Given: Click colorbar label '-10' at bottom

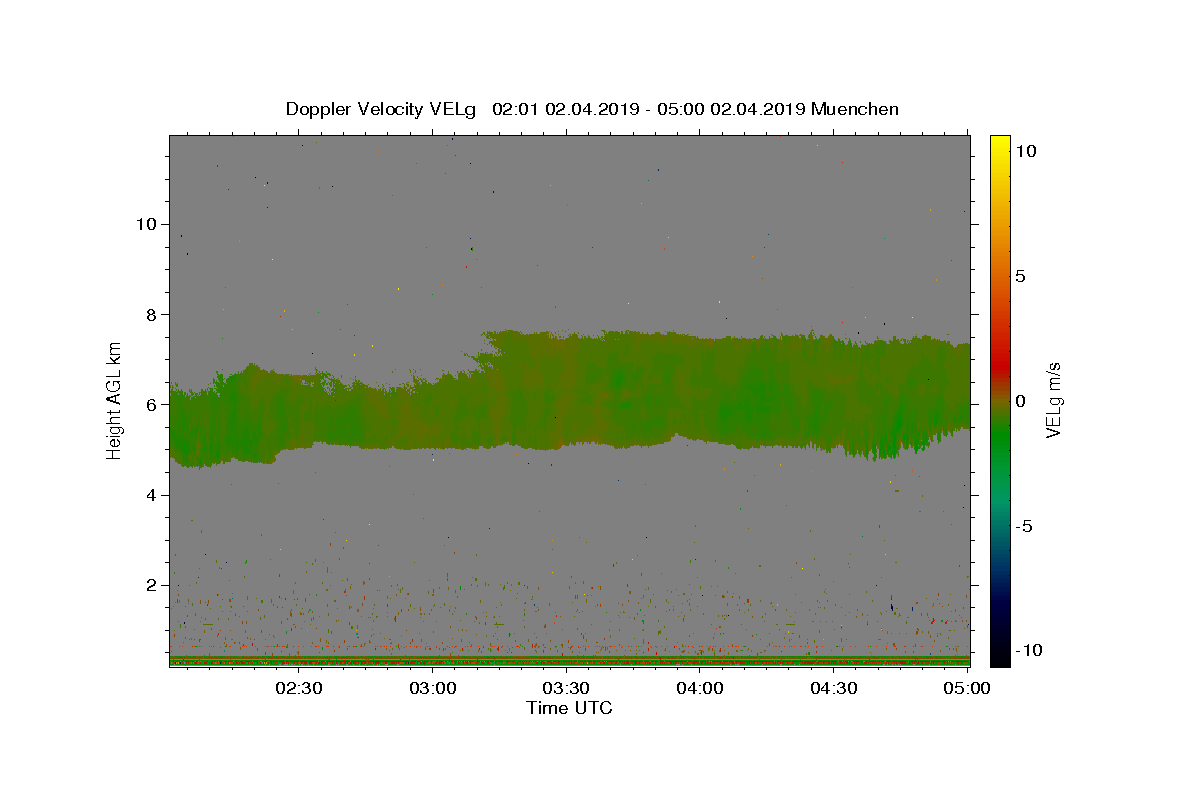Looking at the screenshot, I should 1027,651.
